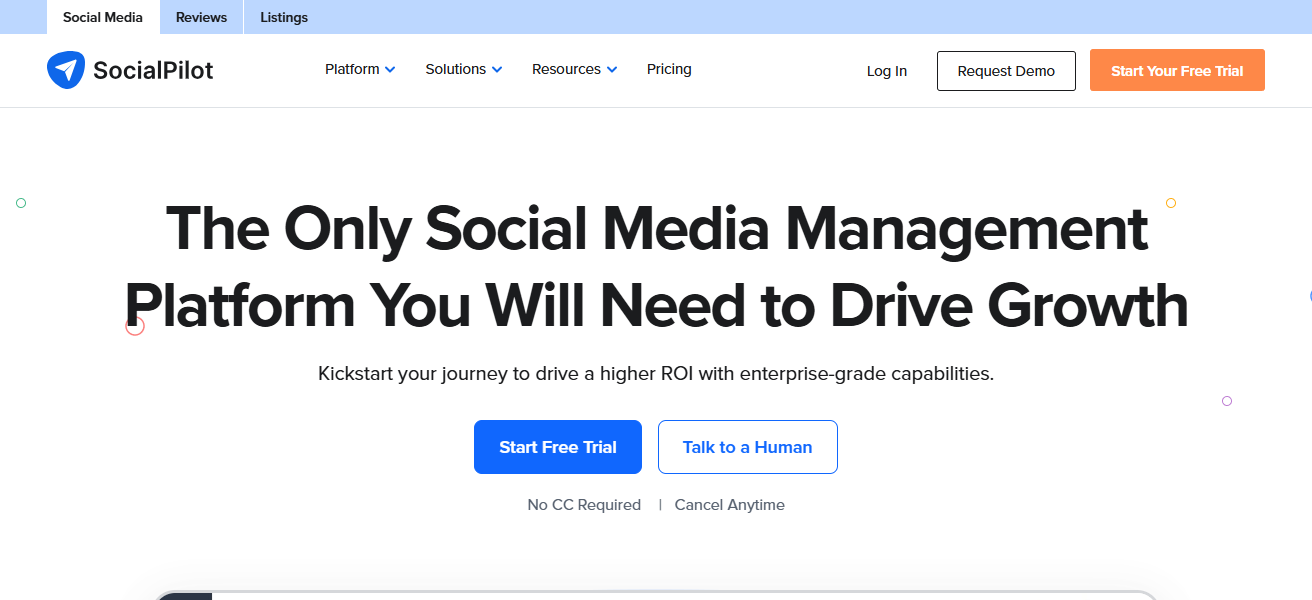Click the blue Start Free Trial button
1312x600 pixels.
click(557, 447)
